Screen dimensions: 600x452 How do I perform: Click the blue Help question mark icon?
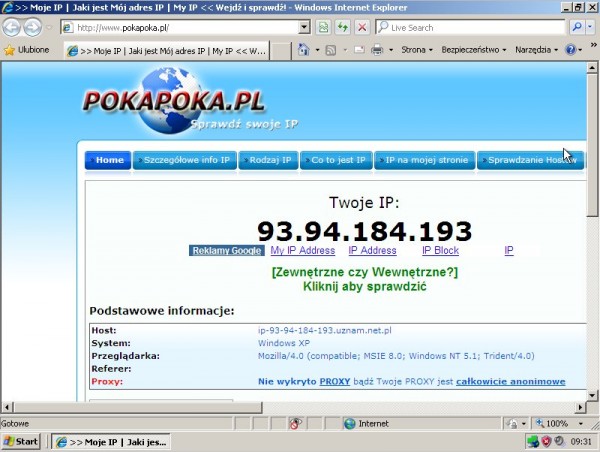pos(571,50)
